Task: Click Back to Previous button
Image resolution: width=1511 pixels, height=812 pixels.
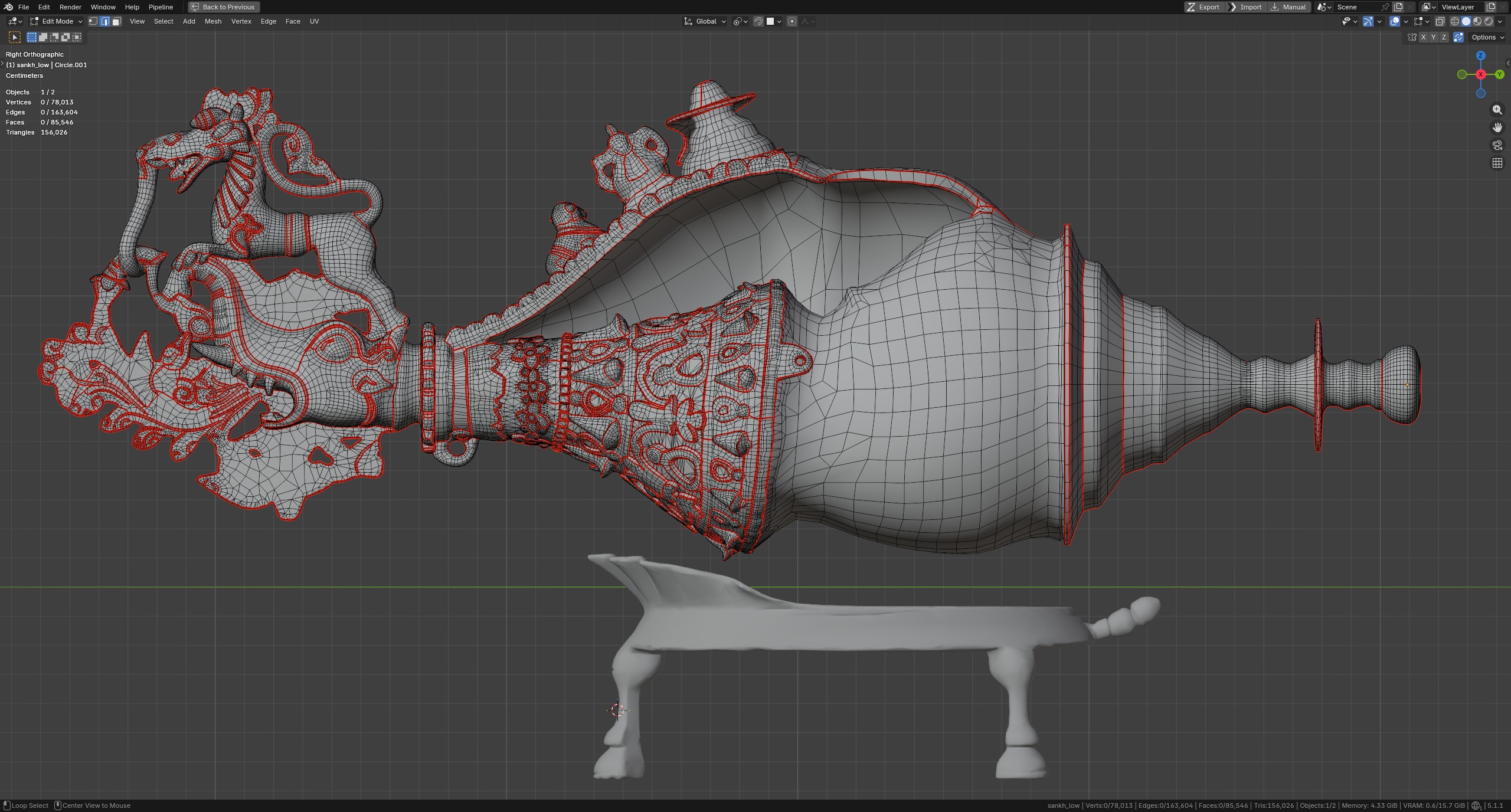Action: coord(224,7)
